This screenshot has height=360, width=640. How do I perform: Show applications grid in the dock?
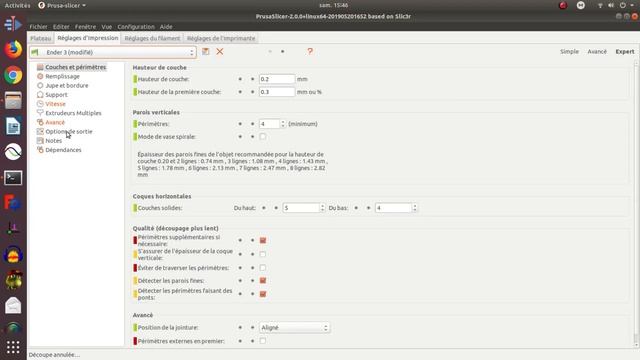click(13, 347)
